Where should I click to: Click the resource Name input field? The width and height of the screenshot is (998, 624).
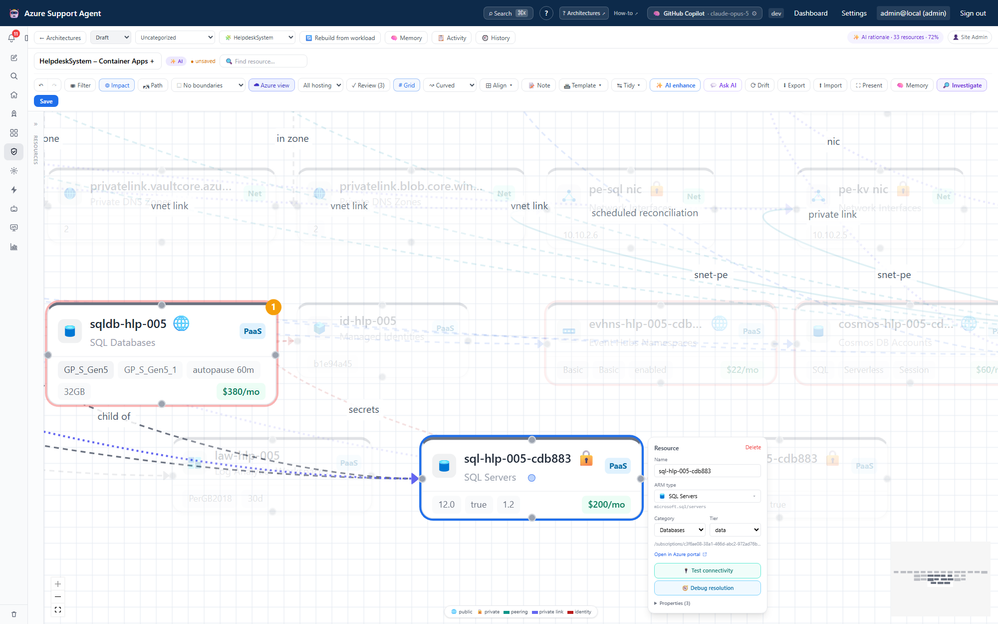tap(707, 471)
